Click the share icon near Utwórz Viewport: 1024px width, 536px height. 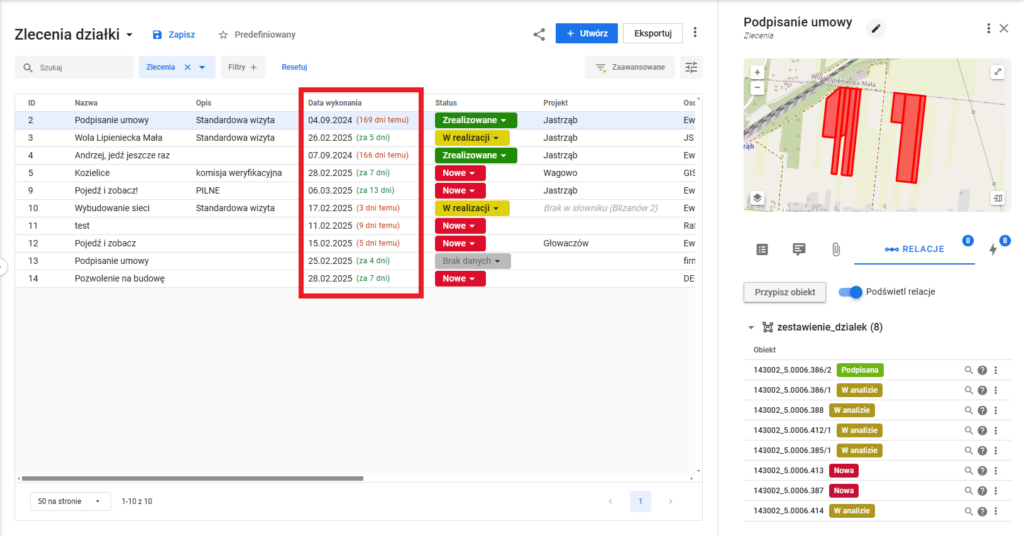point(539,34)
